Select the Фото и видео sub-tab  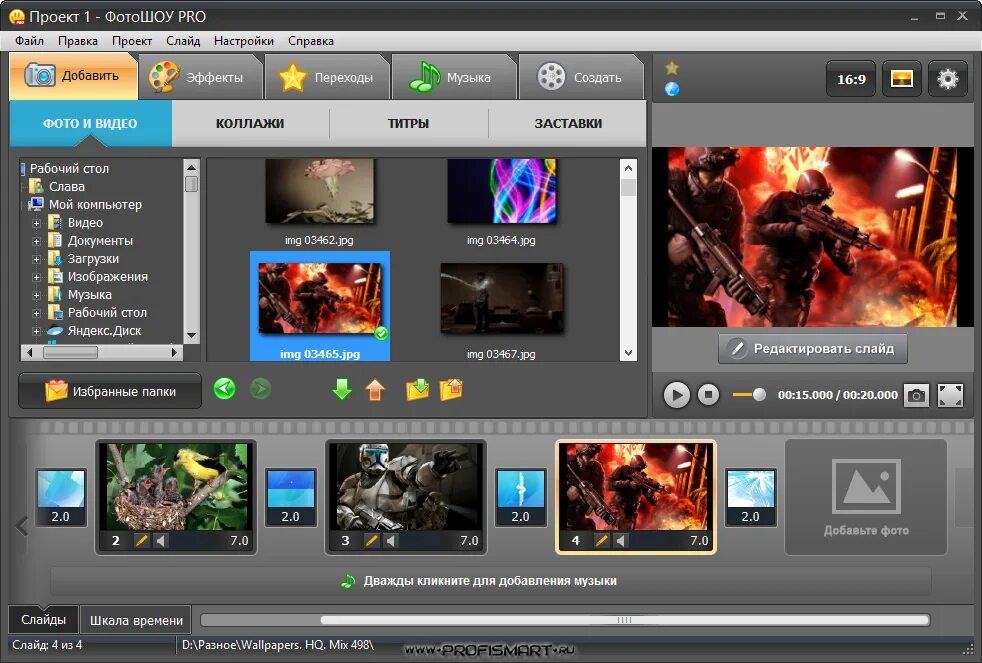click(90, 123)
